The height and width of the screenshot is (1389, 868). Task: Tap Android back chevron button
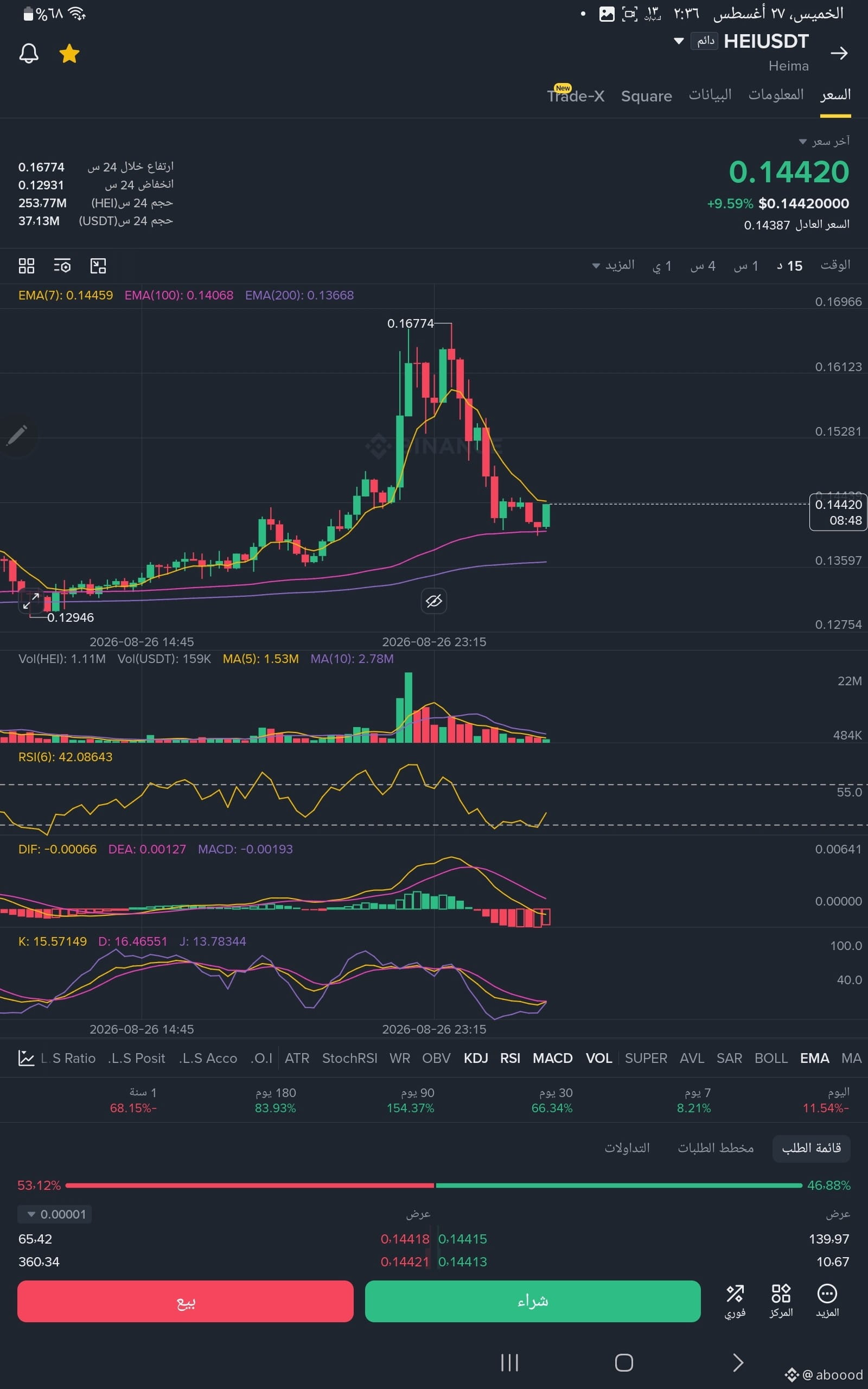(738, 1362)
